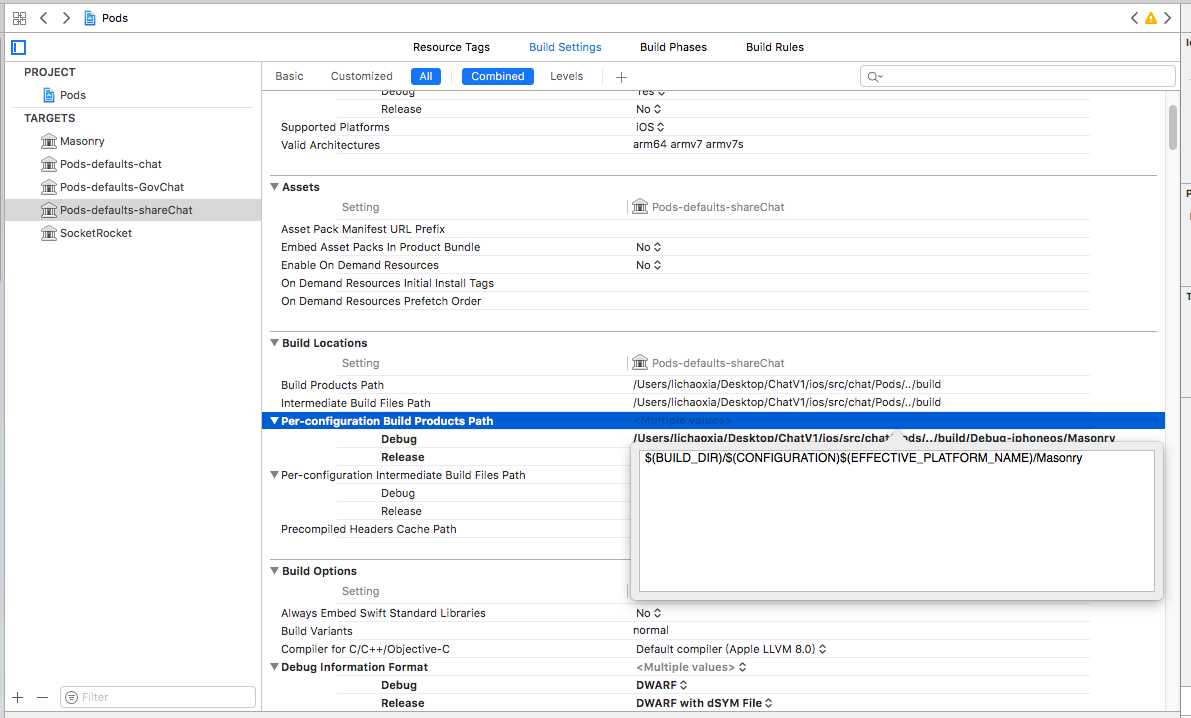
Task: Click the Pods project file icon in path bar
Action: click(90, 17)
